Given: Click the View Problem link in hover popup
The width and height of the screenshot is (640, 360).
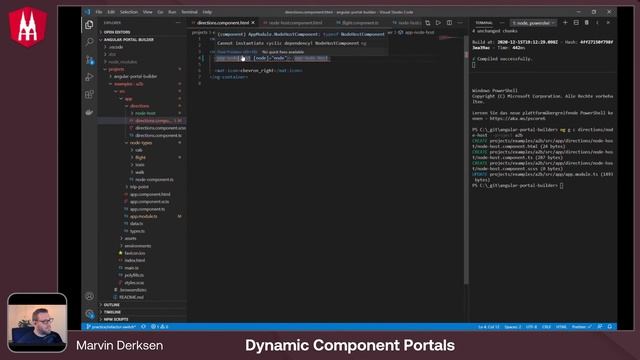Looking at the screenshot, I should 237,52.
